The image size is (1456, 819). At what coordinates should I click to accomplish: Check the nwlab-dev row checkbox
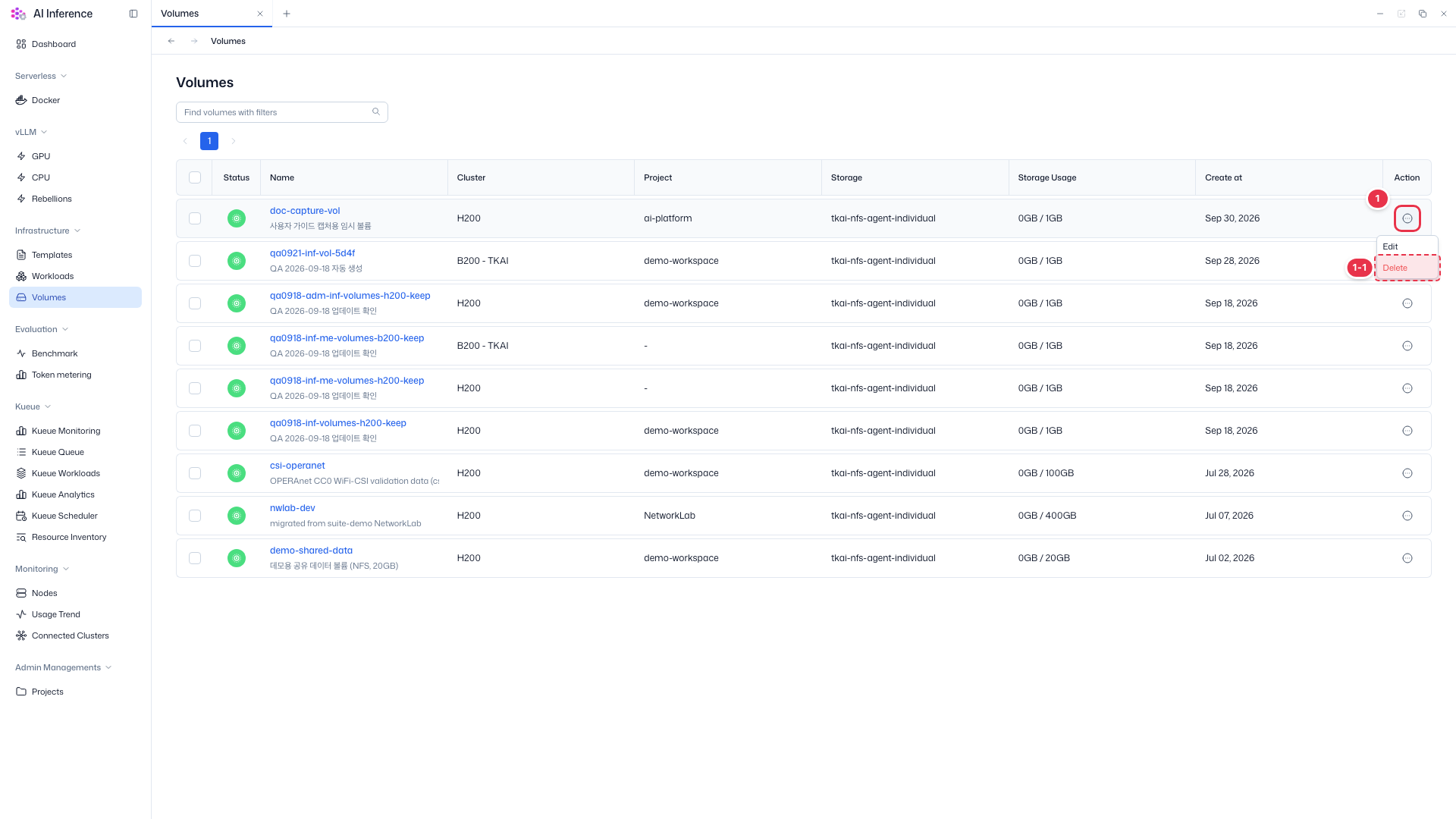[195, 516]
